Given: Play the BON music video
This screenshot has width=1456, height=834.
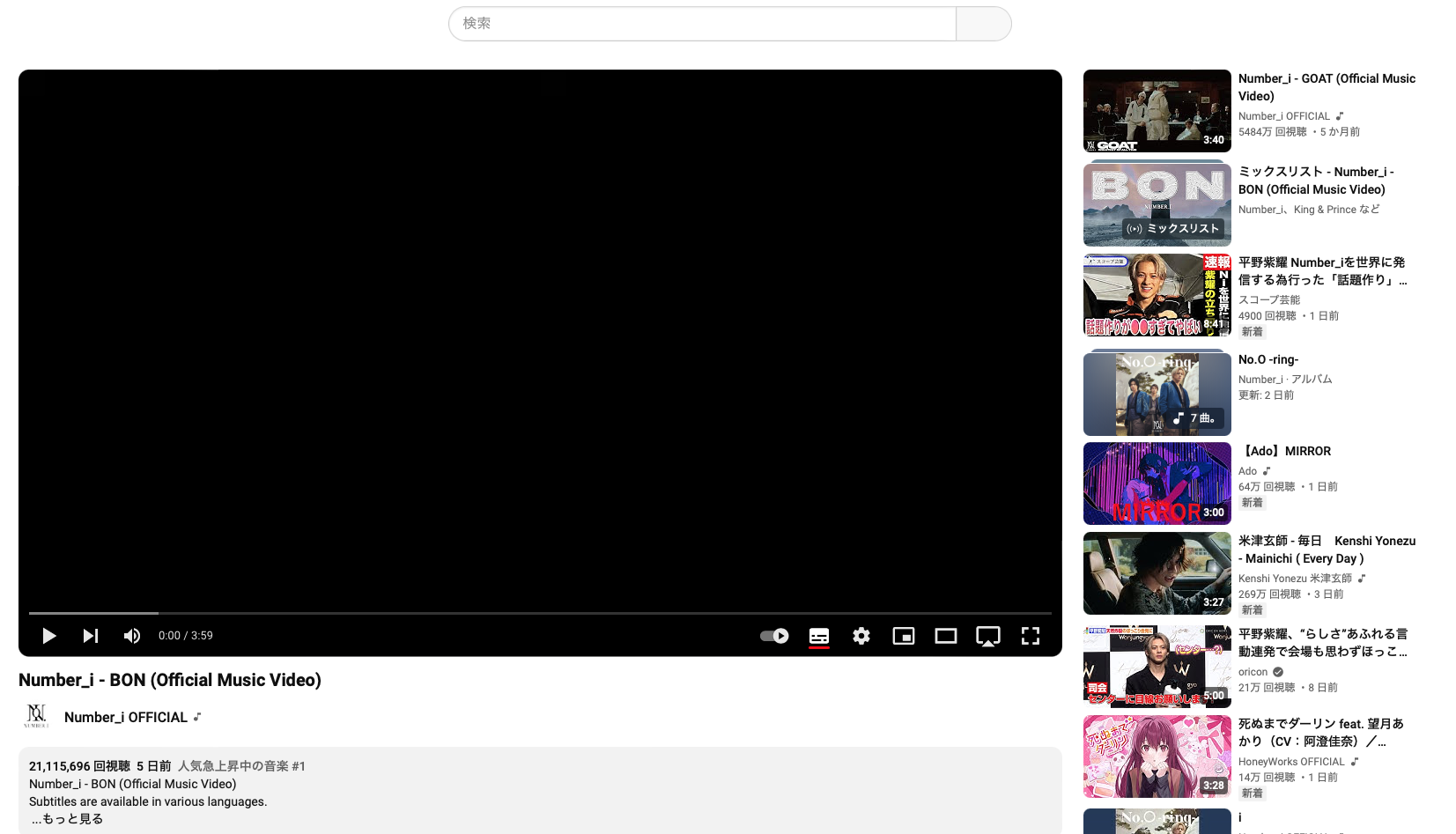Looking at the screenshot, I should 49,636.
